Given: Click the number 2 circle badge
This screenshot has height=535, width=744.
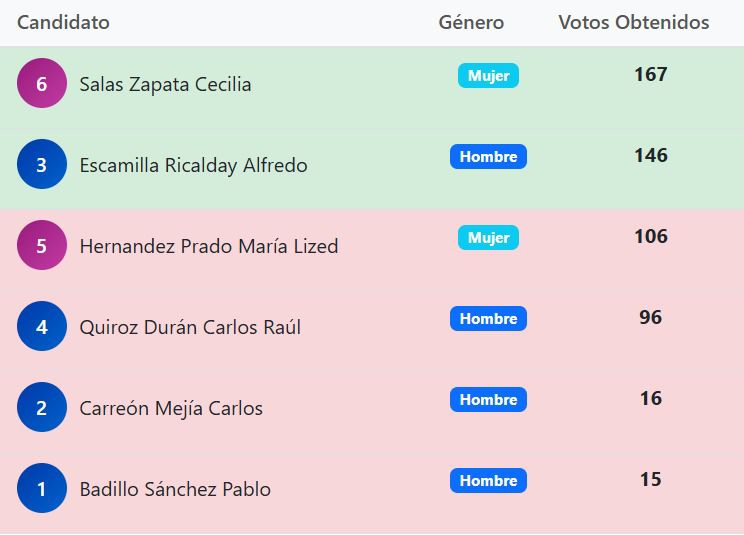Looking at the screenshot, I should (x=42, y=408).
